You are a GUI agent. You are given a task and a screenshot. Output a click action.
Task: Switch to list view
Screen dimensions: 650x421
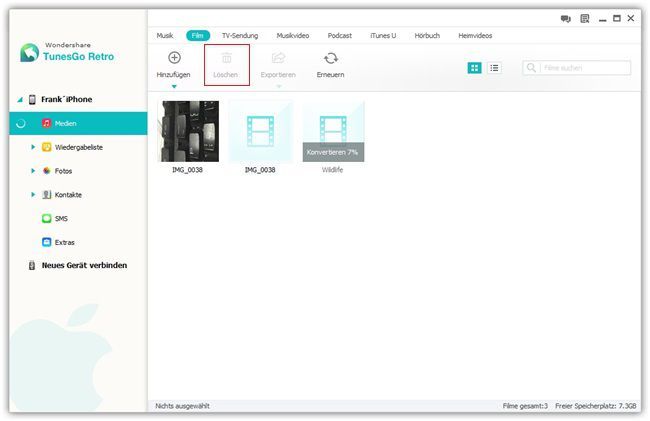[494, 68]
